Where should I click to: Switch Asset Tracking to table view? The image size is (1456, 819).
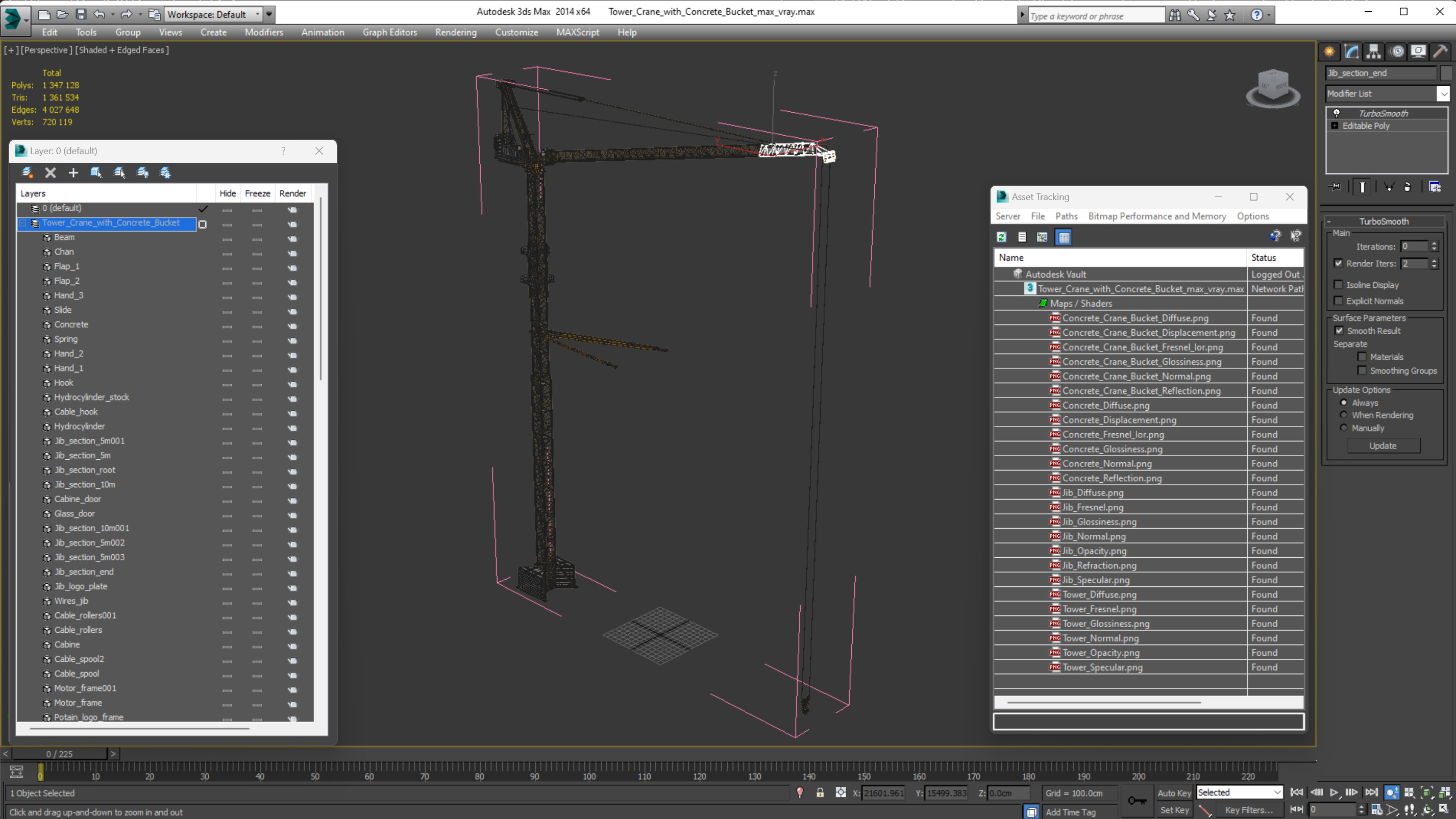[x=1064, y=237]
